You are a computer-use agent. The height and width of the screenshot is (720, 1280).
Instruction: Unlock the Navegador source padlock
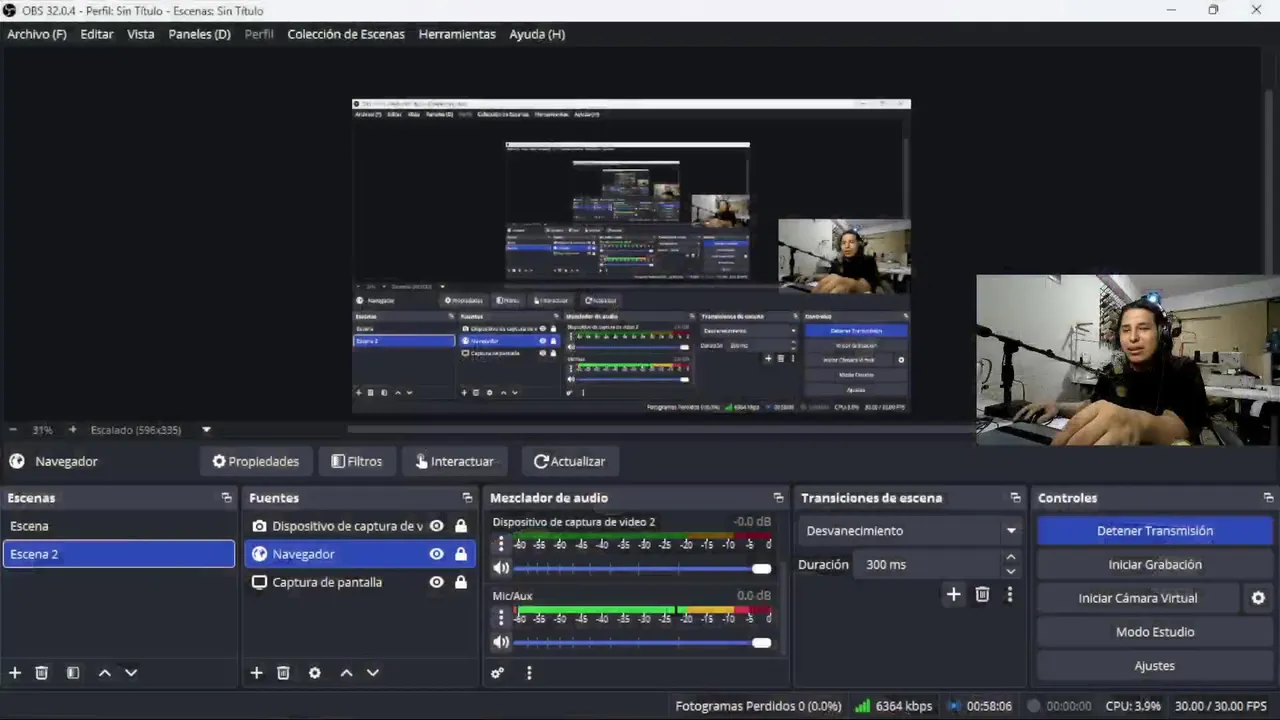pos(461,554)
